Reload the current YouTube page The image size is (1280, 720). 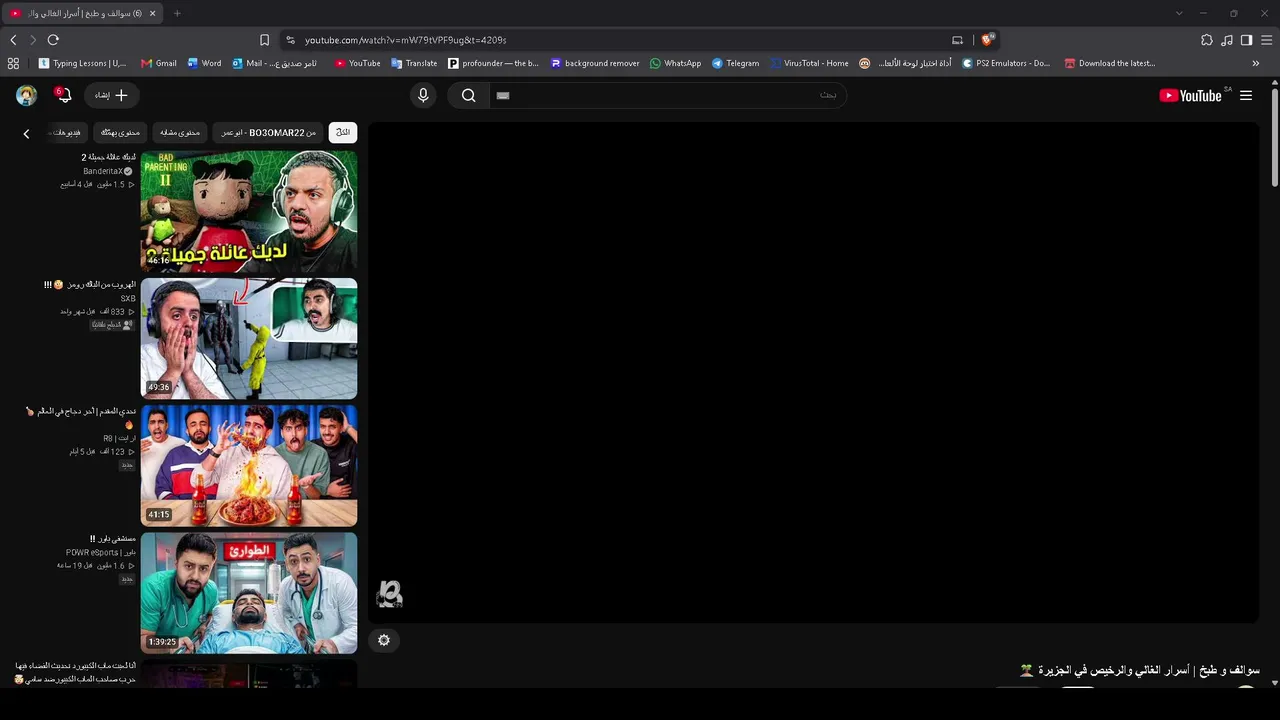pyautogui.click(x=53, y=40)
